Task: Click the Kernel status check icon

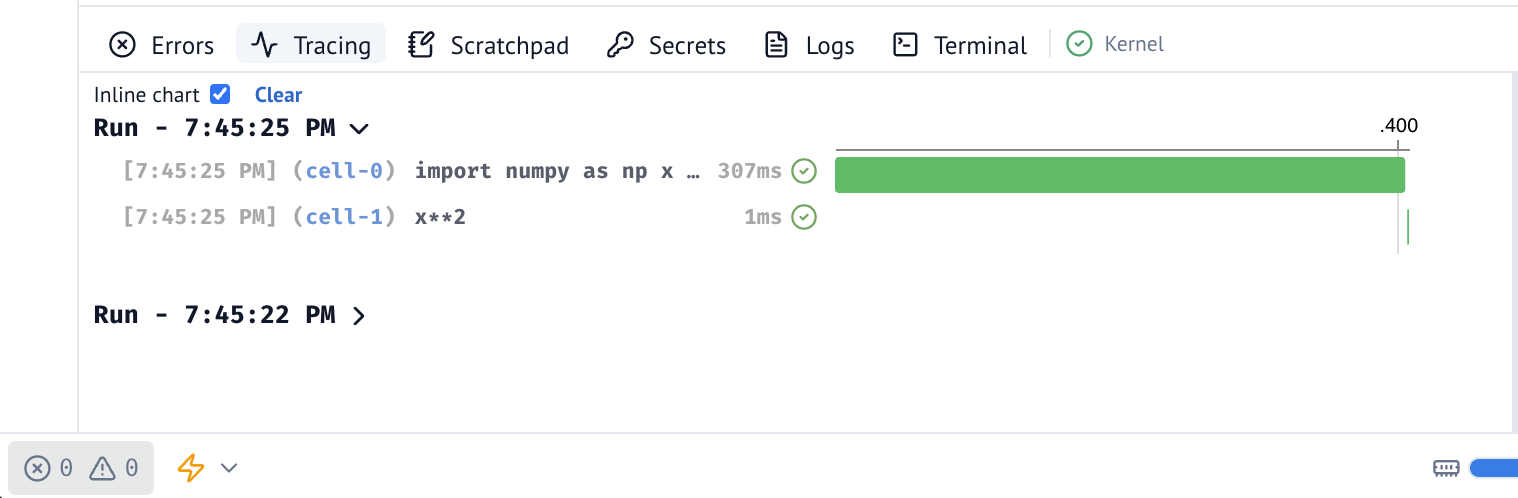Action: pos(1079,44)
